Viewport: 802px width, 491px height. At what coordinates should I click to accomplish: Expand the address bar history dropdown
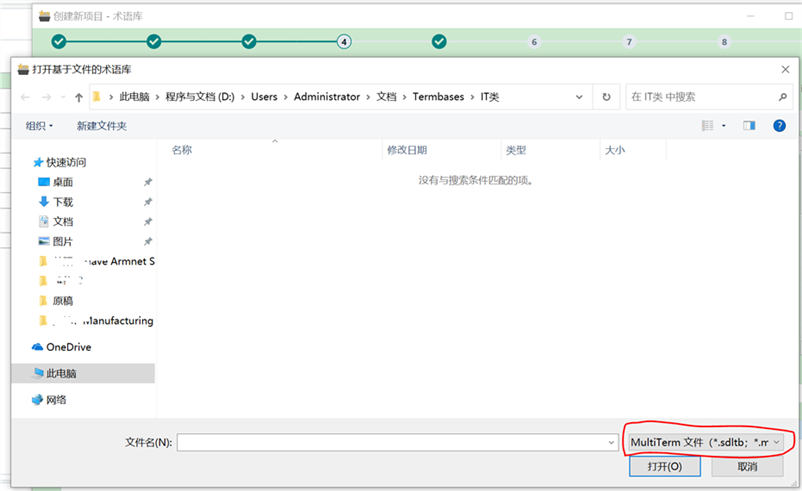pyautogui.click(x=579, y=97)
